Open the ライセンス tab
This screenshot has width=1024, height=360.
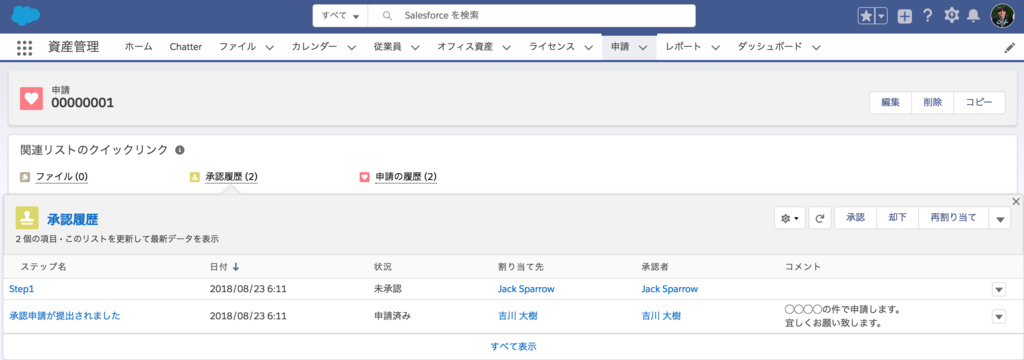pos(552,47)
